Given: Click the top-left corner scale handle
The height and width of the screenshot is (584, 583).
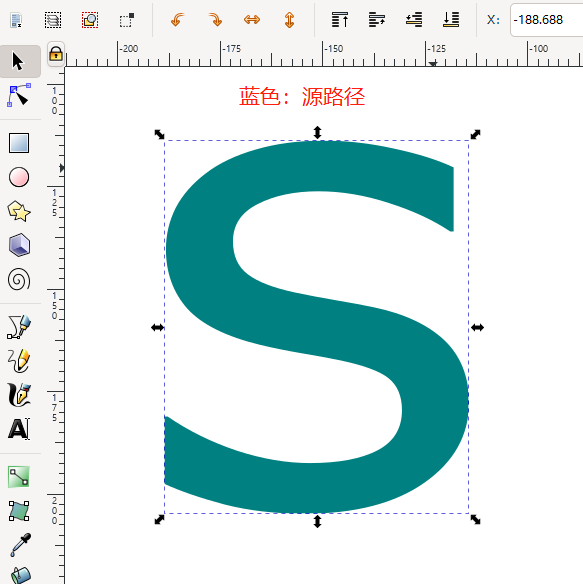Looking at the screenshot, I should (159, 134).
